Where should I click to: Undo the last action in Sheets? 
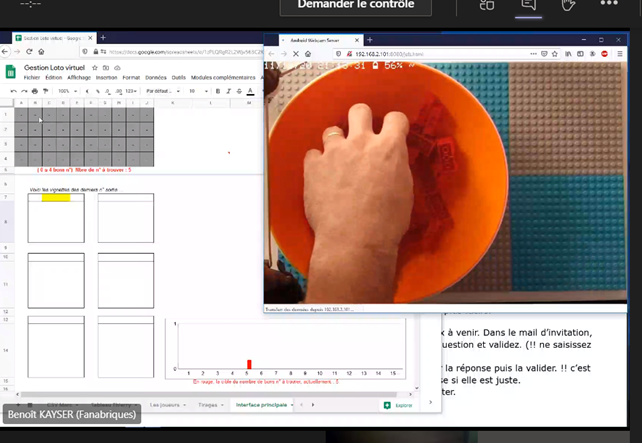(14, 91)
